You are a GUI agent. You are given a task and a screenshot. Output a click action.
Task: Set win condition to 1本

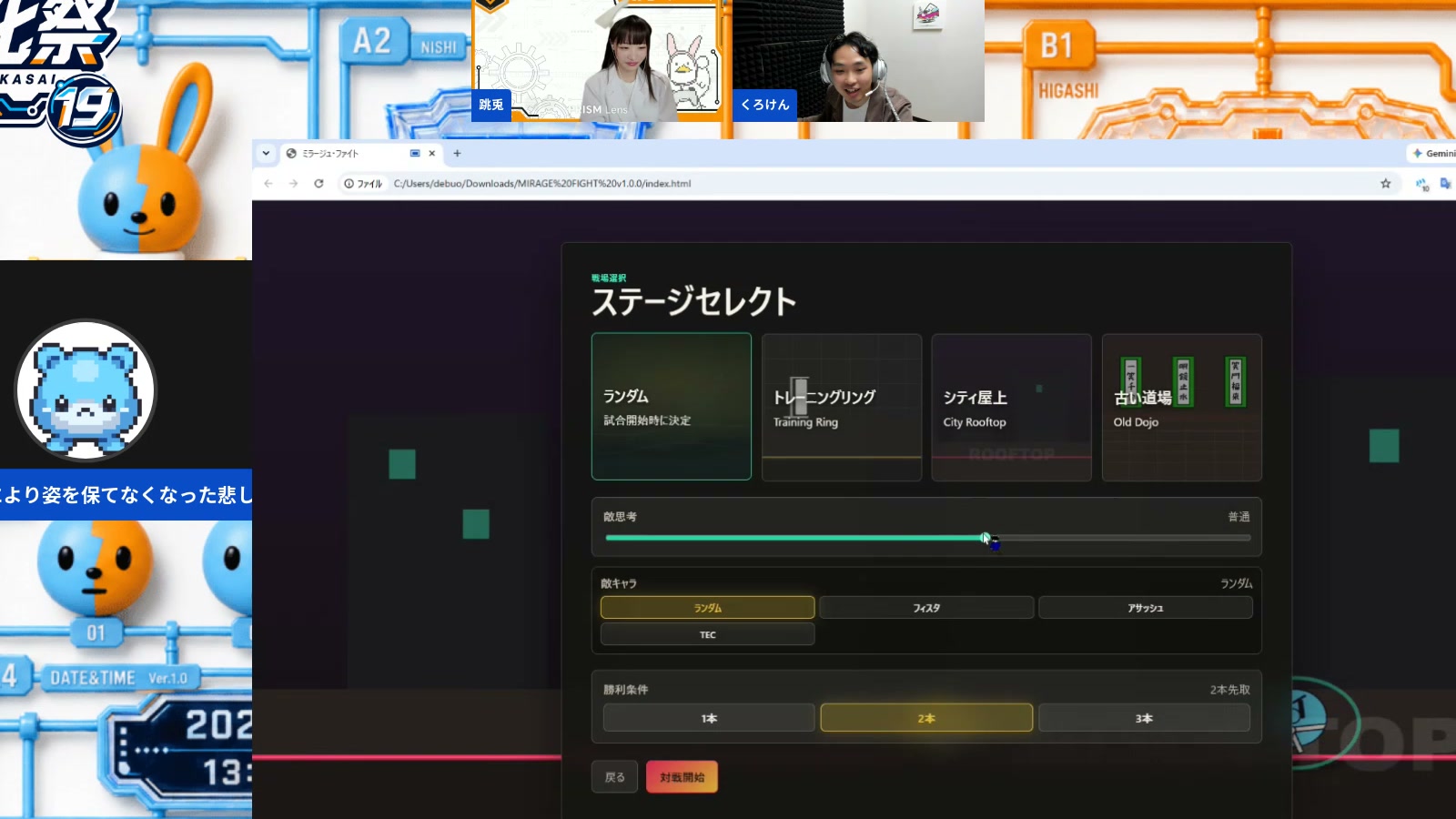709,718
